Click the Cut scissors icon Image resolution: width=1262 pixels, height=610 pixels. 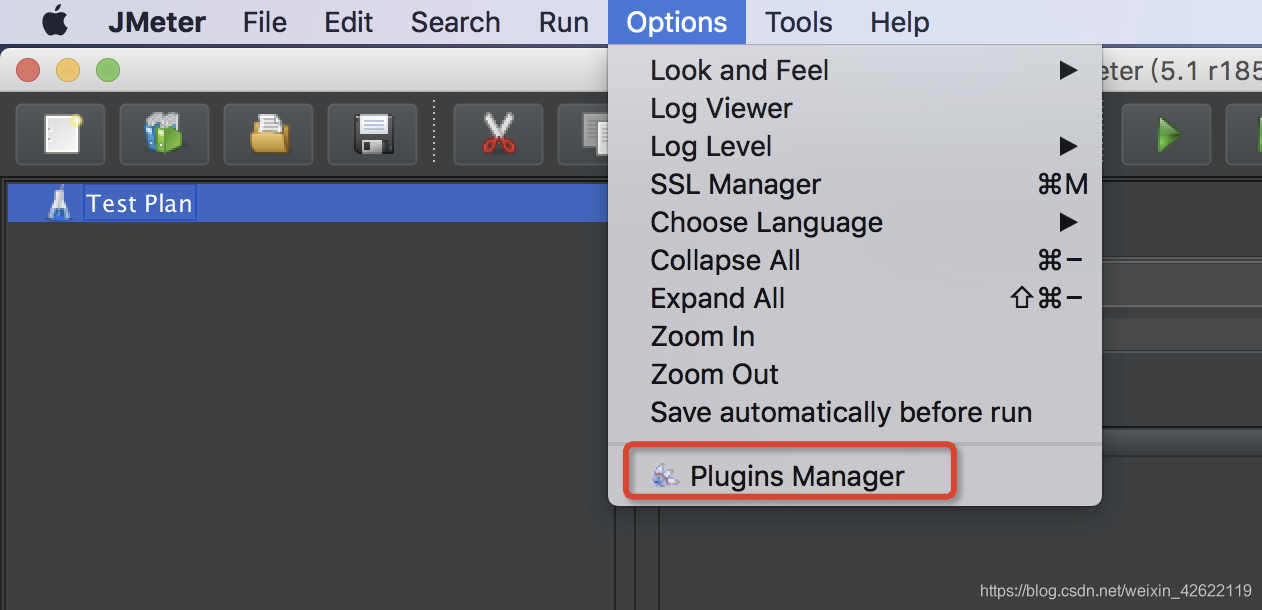pos(498,134)
